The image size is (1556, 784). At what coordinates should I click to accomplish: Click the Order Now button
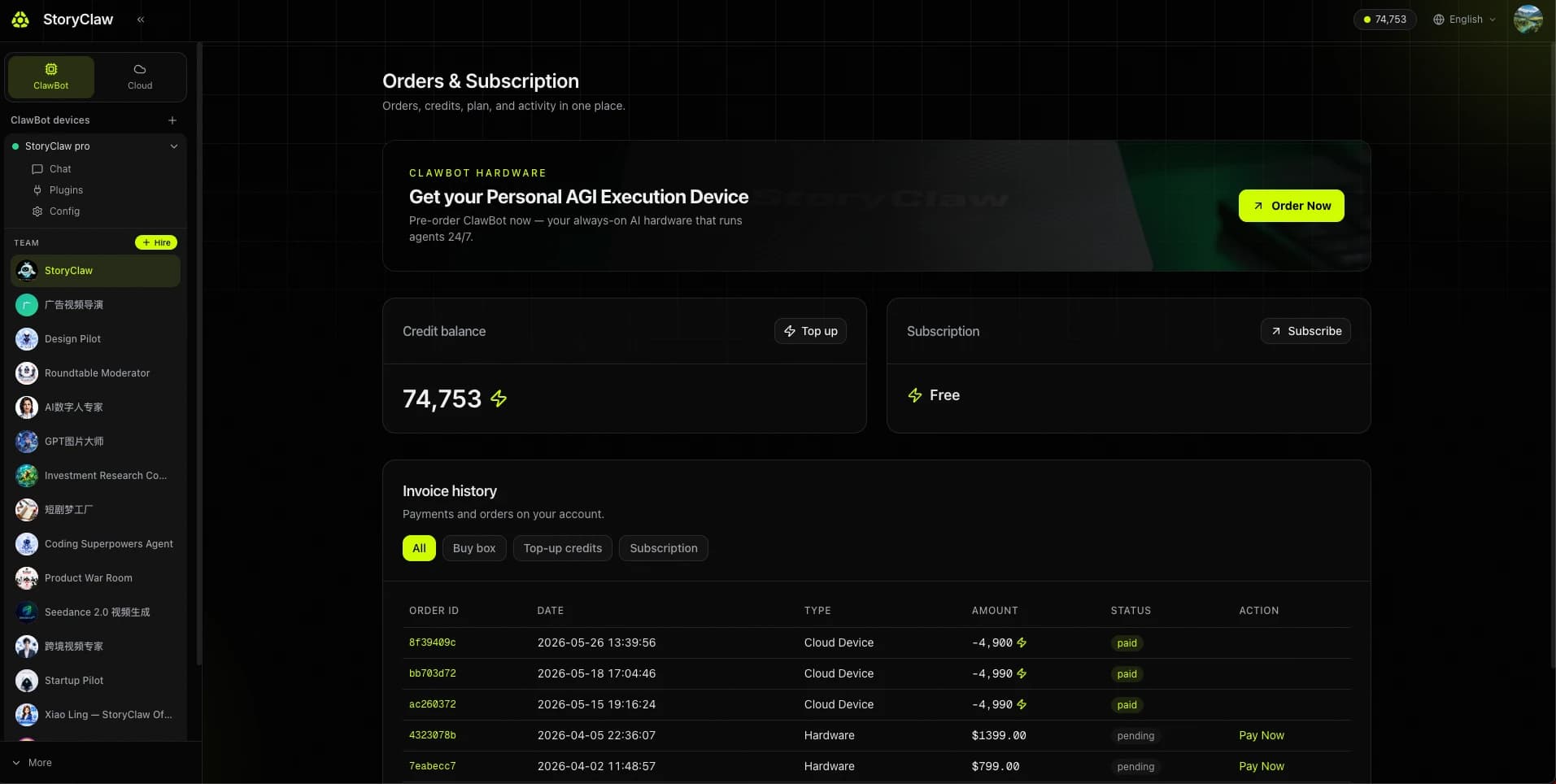pyautogui.click(x=1292, y=206)
